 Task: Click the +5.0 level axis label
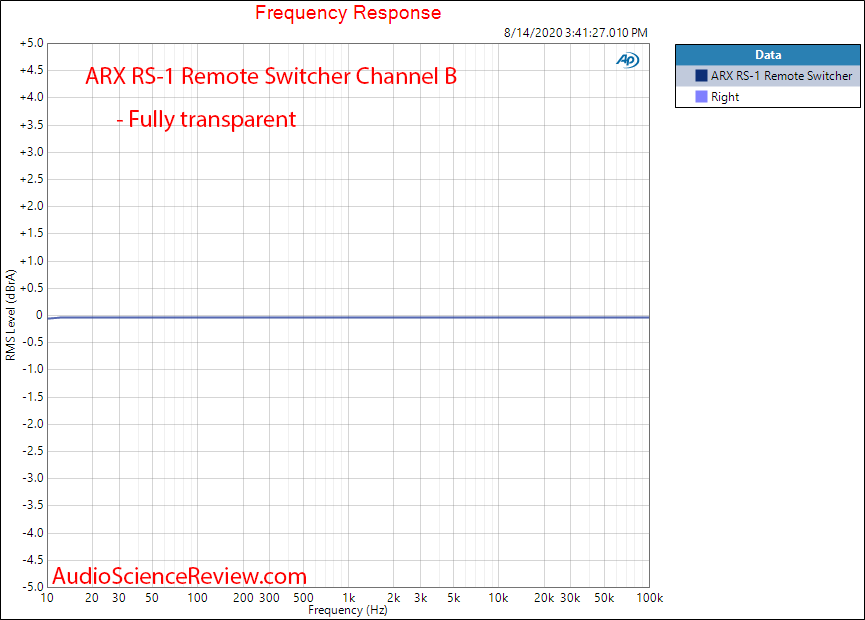coord(31,43)
